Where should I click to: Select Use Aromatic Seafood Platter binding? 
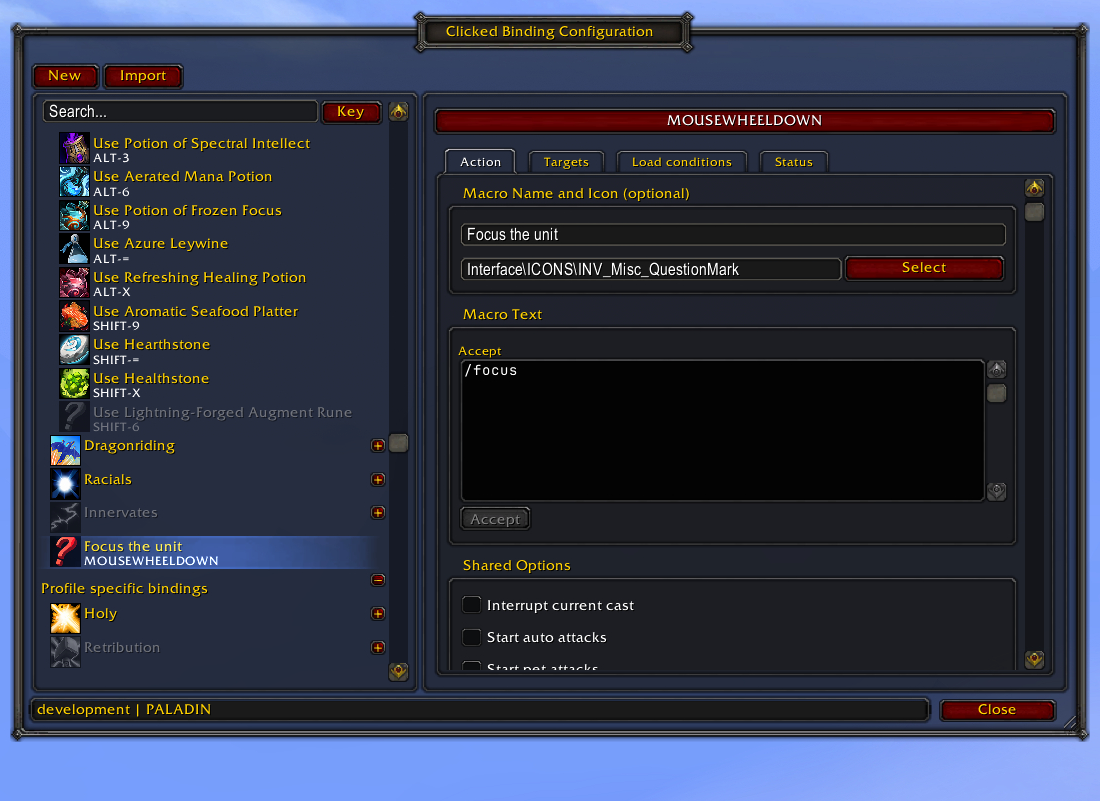[x=221, y=317]
